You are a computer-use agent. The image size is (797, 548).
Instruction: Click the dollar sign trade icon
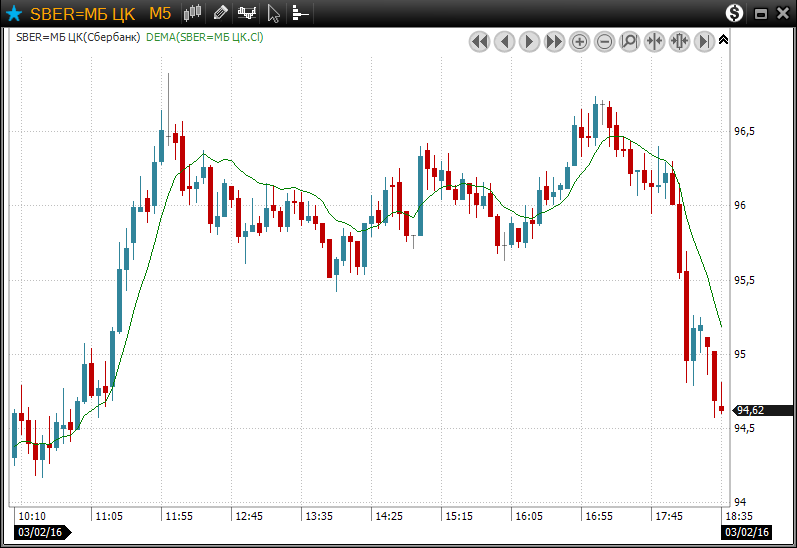(735, 13)
